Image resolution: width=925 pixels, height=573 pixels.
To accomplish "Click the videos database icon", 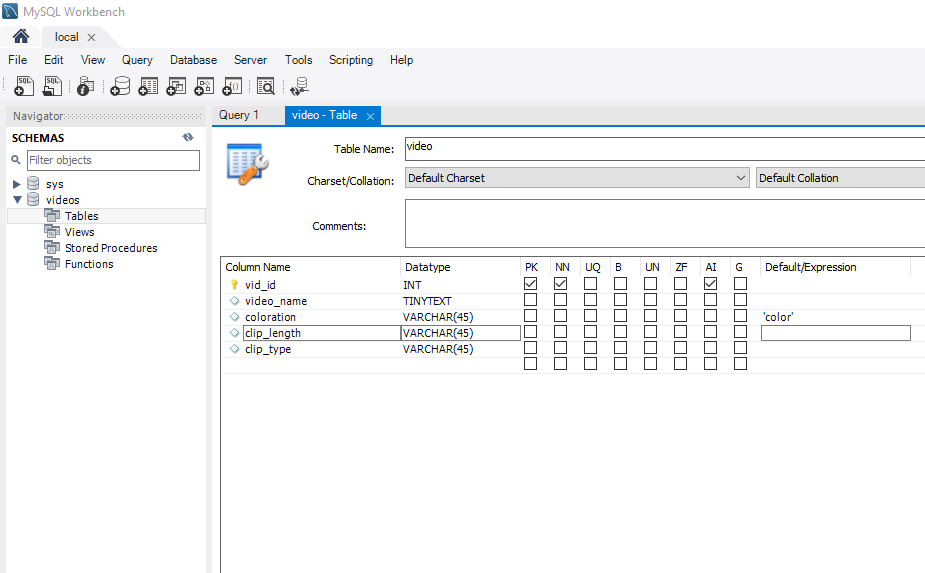I will pos(33,199).
